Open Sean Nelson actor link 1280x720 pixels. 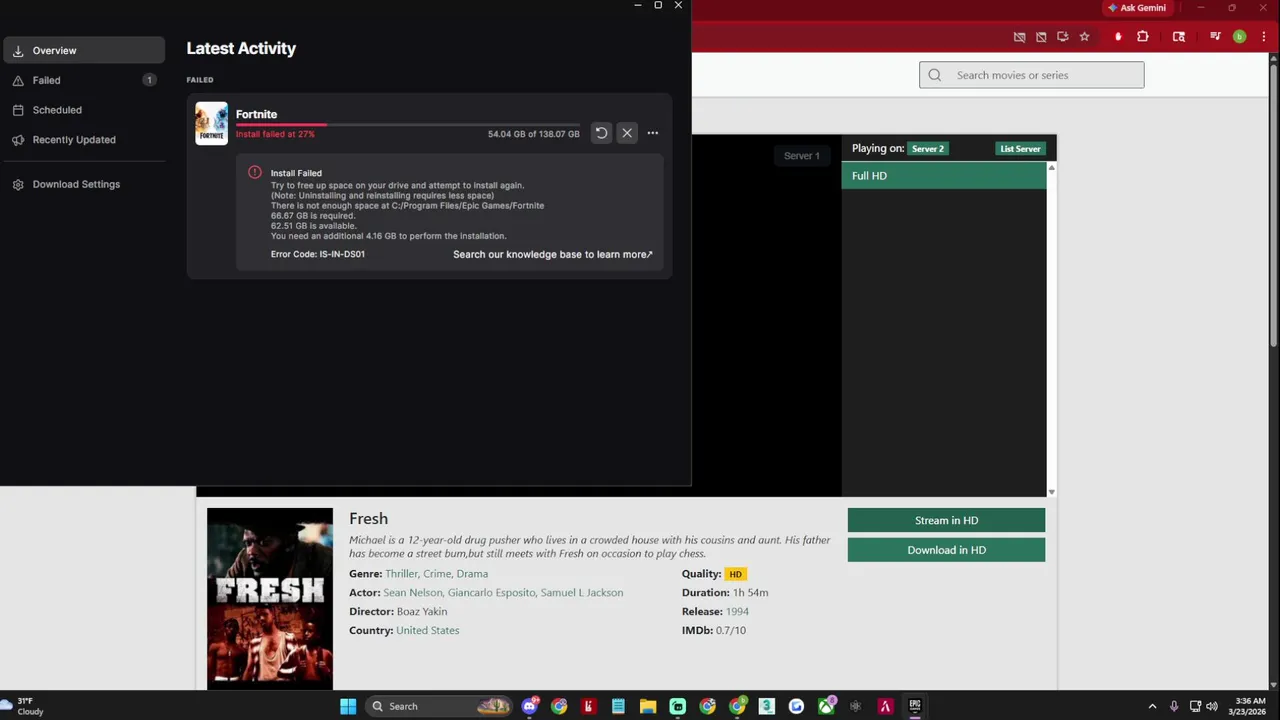click(412, 593)
